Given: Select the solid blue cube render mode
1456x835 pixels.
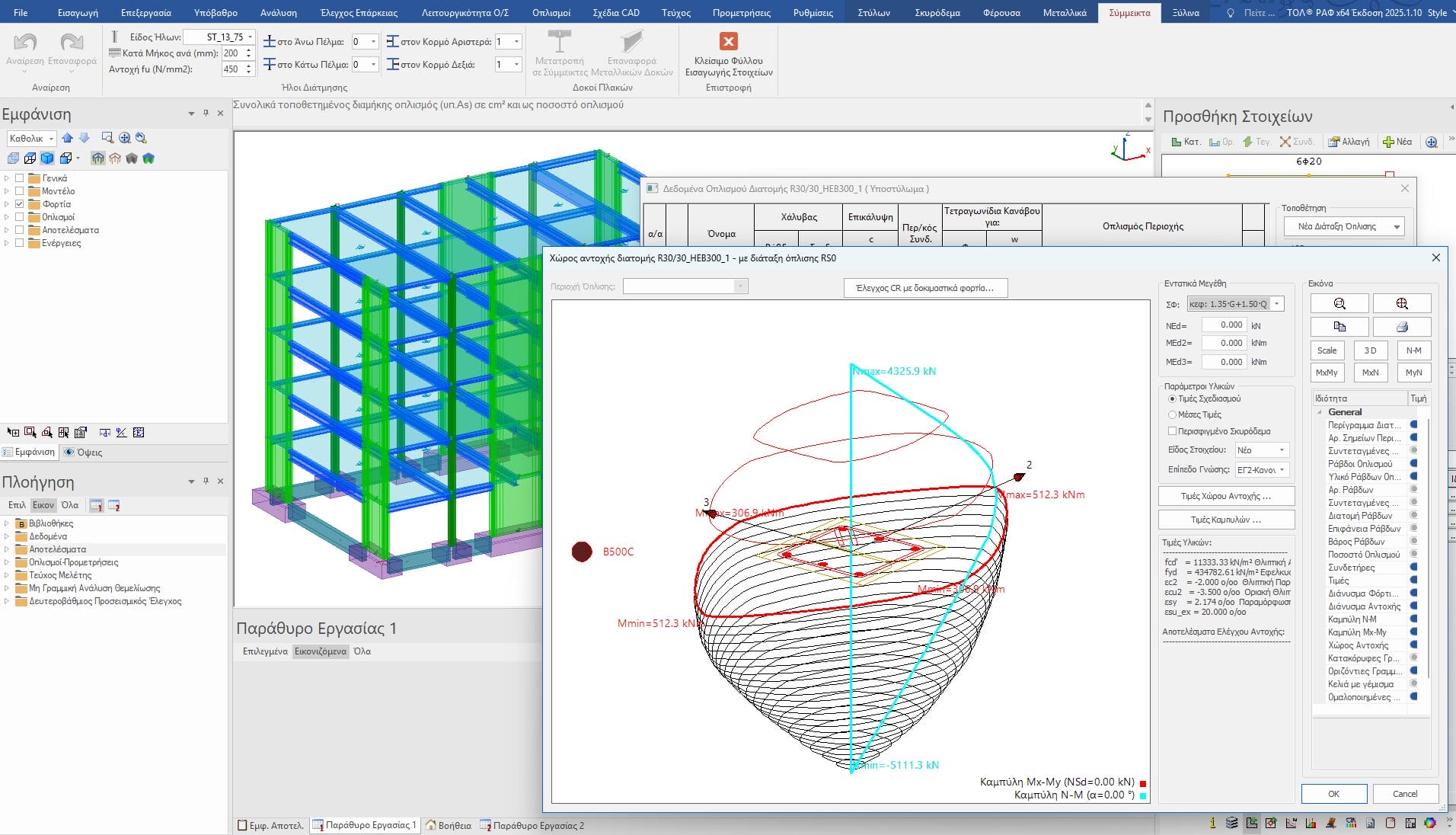Looking at the screenshot, I should click(x=47, y=158).
